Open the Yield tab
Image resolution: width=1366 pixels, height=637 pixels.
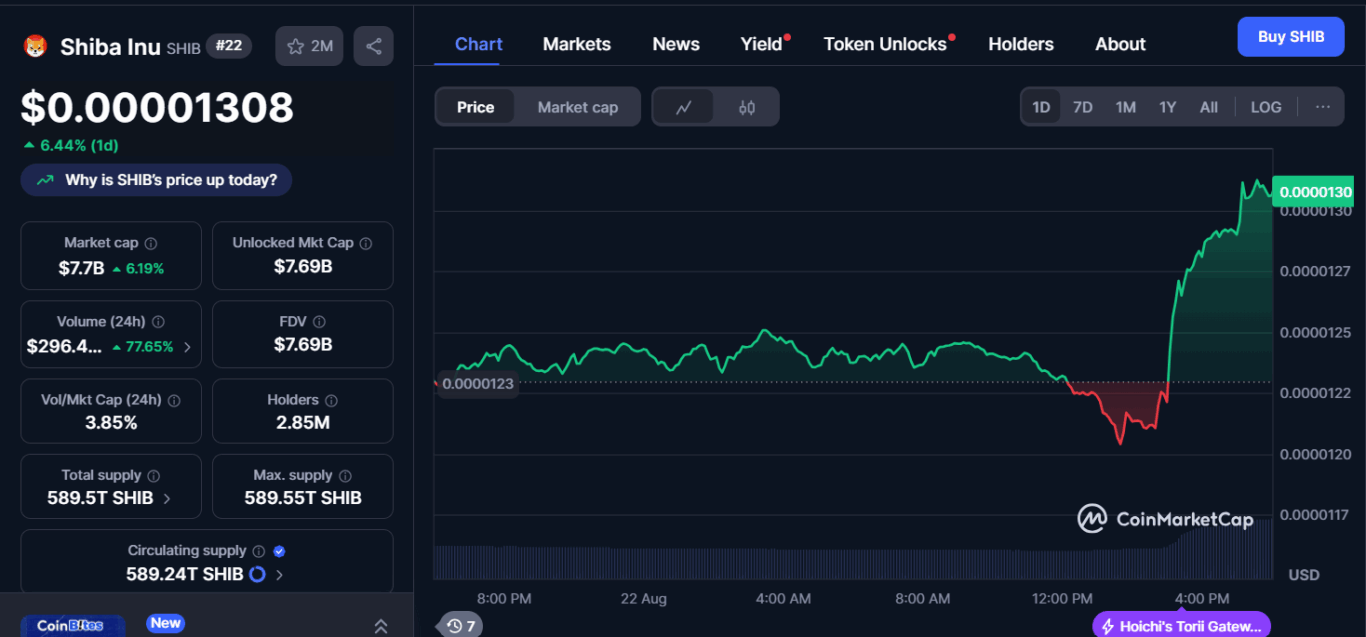coord(762,44)
